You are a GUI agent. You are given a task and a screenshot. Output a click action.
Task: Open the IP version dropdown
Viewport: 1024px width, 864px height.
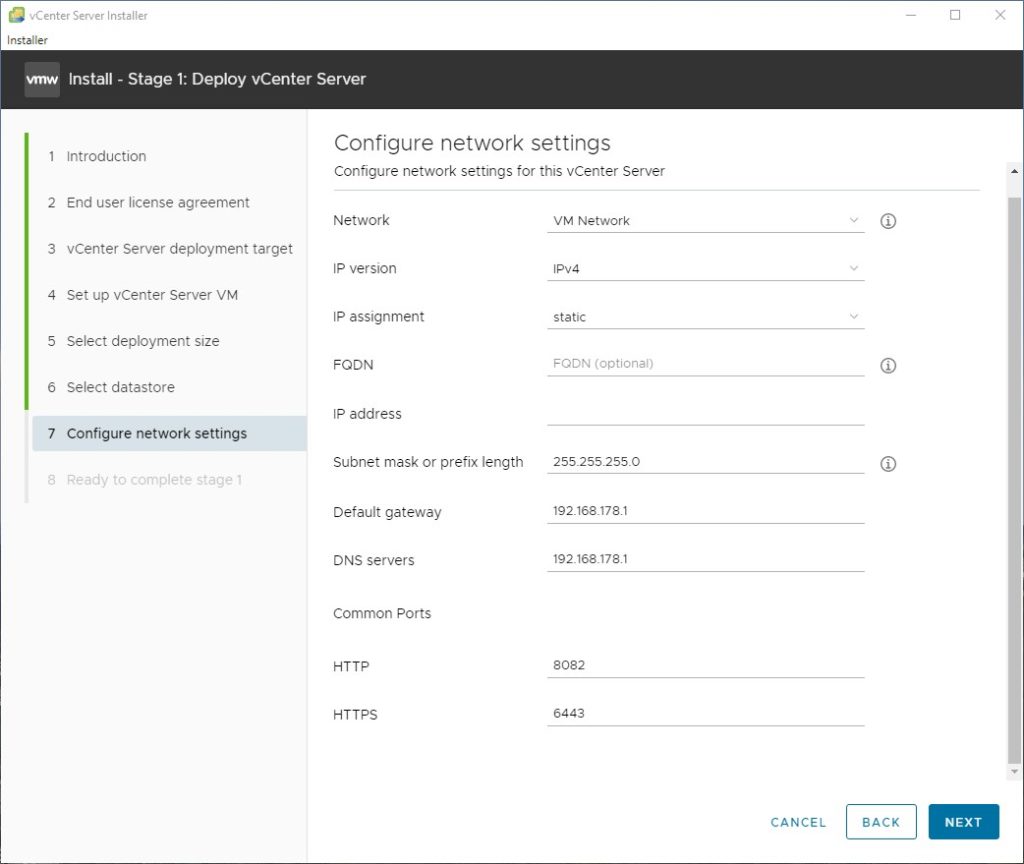[x=705, y=268]
